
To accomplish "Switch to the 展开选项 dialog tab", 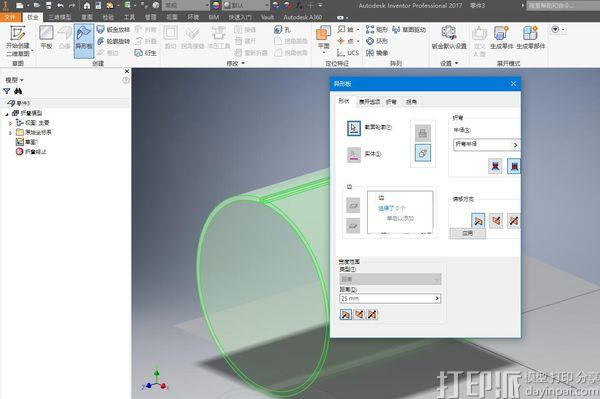I will coord(369,102).
